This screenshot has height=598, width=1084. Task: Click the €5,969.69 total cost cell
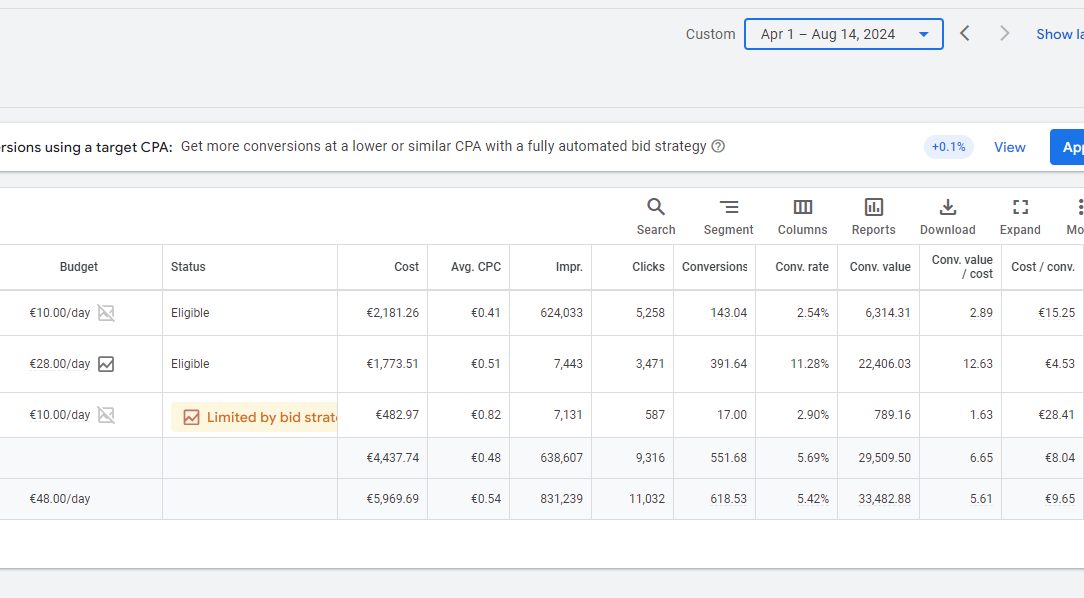pyautogui.click(x=393, y=498)
